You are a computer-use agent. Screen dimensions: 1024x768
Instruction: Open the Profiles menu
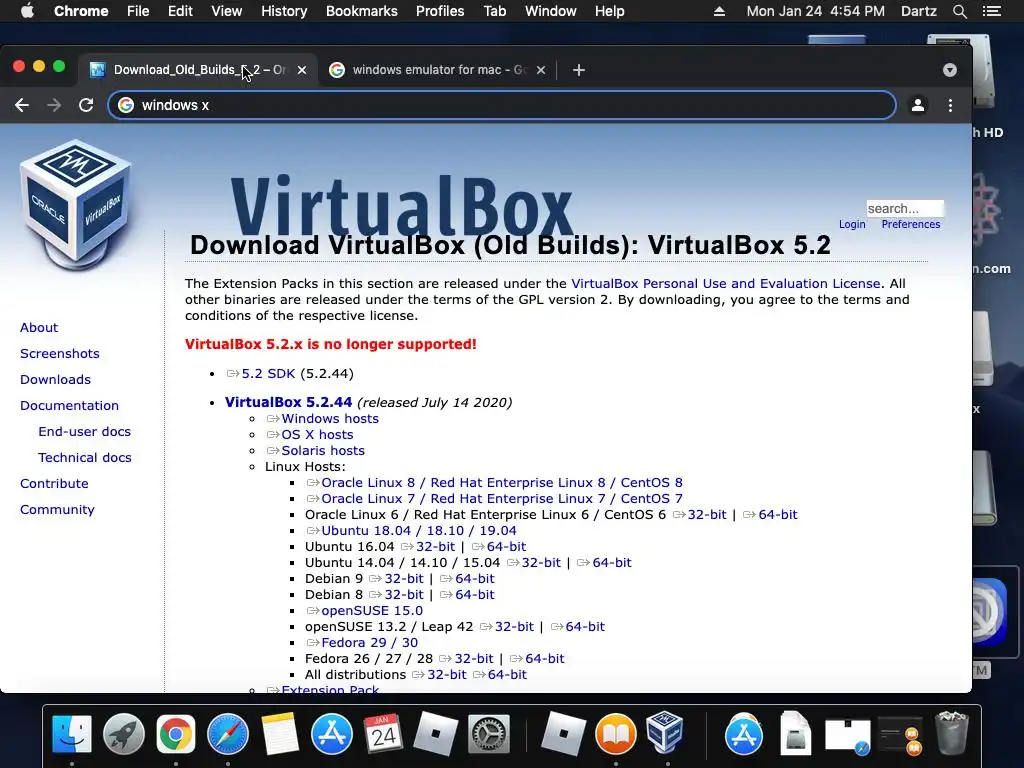click(x=440, y=11)
